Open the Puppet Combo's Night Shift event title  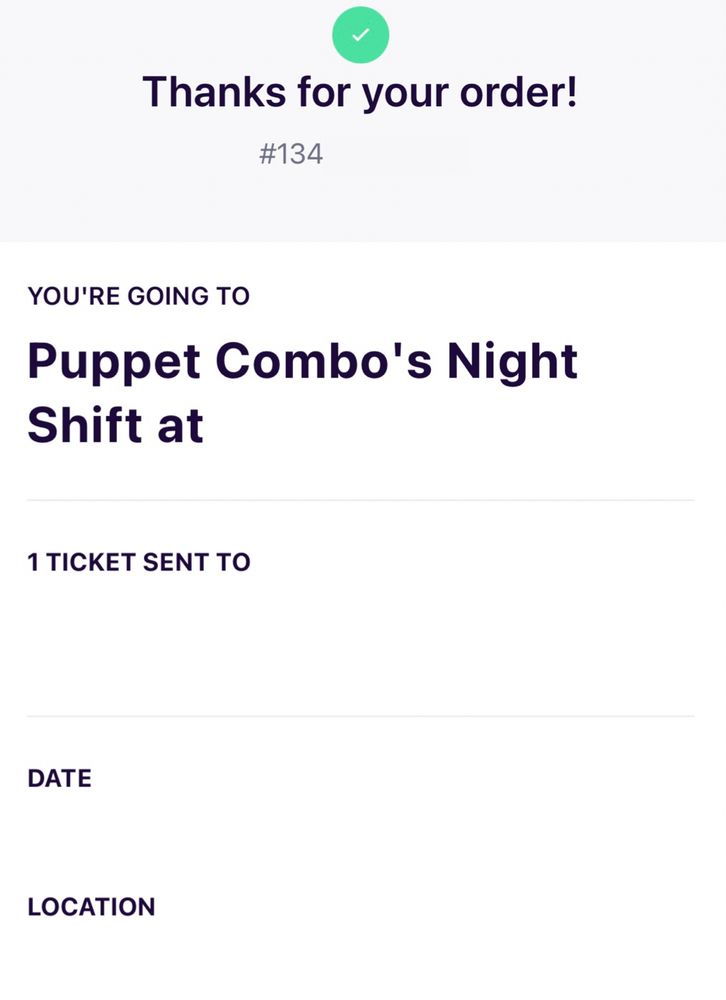tap(302, 392)
